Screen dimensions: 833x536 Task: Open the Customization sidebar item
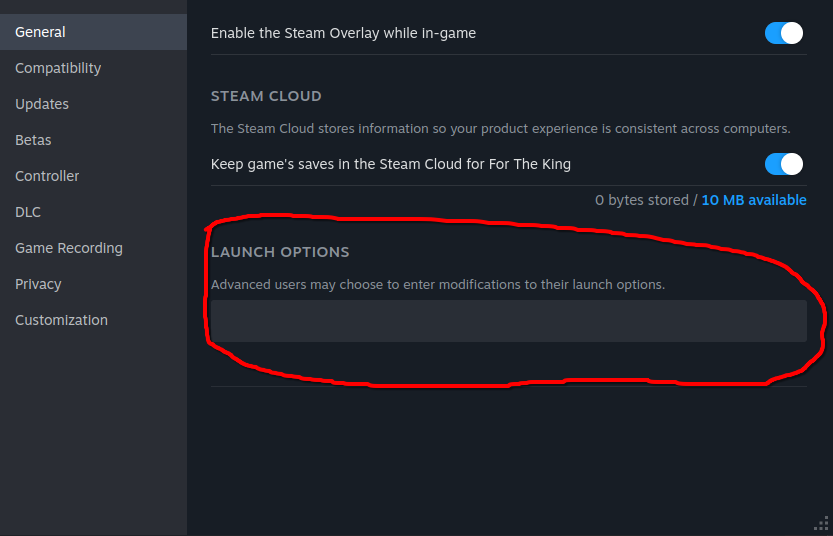(61, 320)
